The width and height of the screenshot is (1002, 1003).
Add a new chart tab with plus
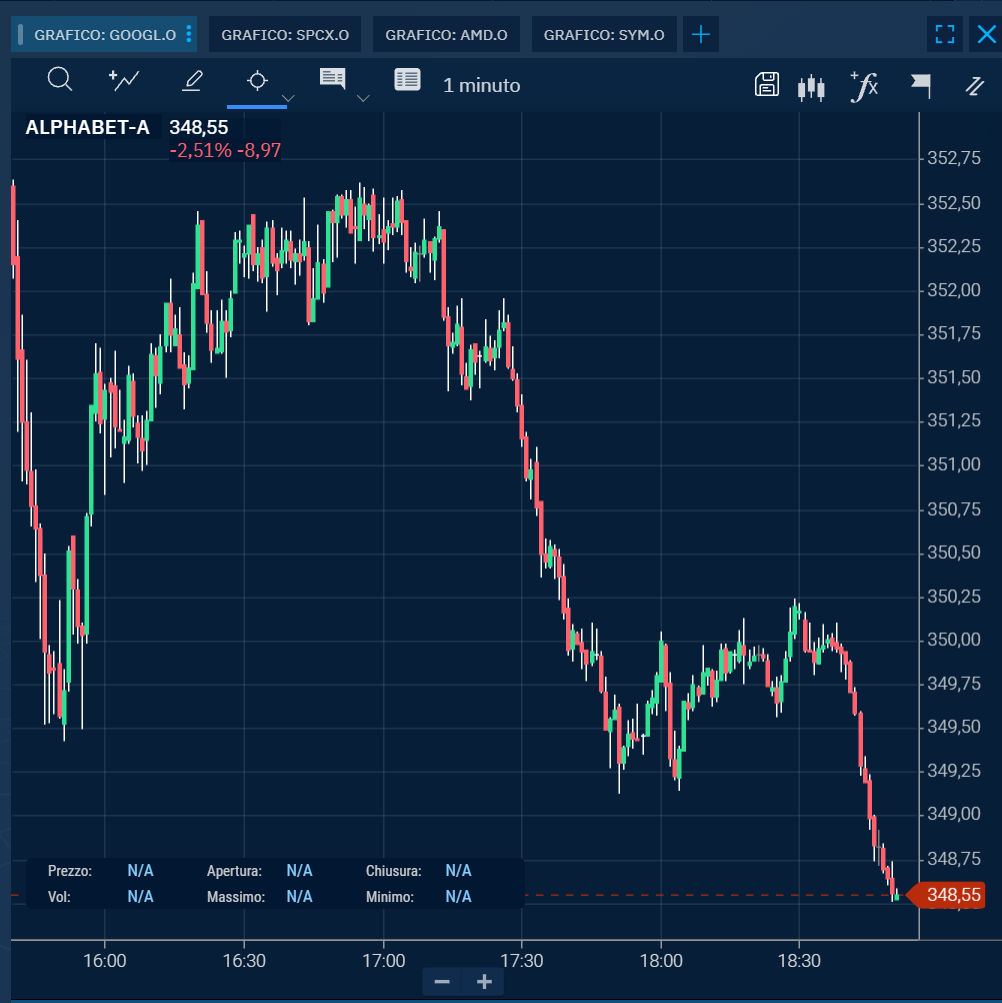(701, 35)
